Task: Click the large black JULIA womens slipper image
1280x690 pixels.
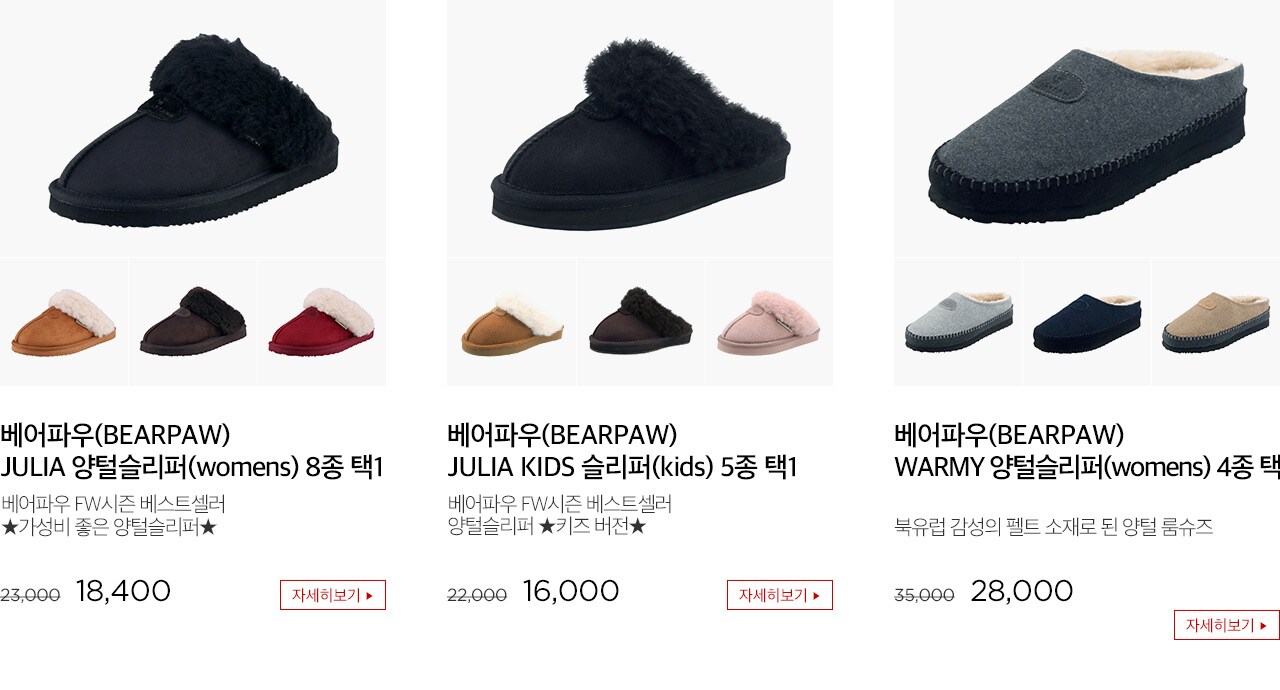Action: click(193, 128)
